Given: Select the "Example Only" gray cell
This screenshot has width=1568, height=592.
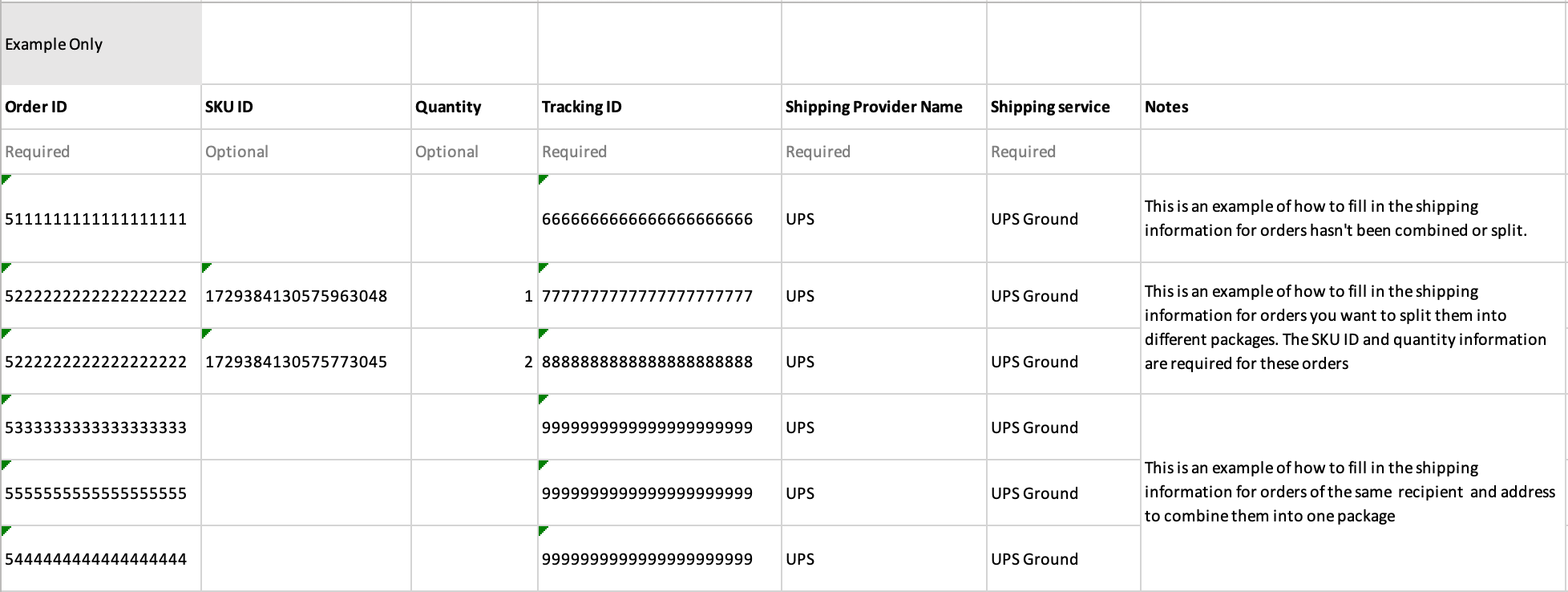Looking at the screenshot, I should point(101,44).
